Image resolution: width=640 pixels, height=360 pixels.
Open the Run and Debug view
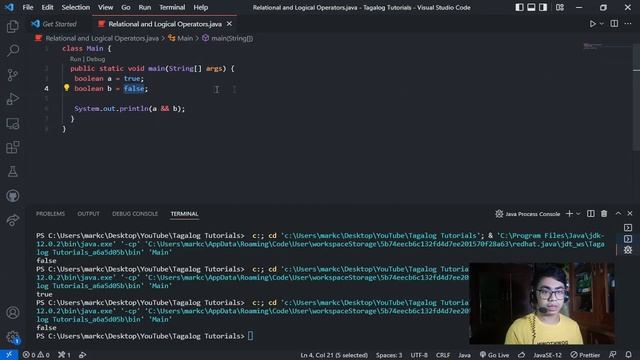tap(13, 99)
